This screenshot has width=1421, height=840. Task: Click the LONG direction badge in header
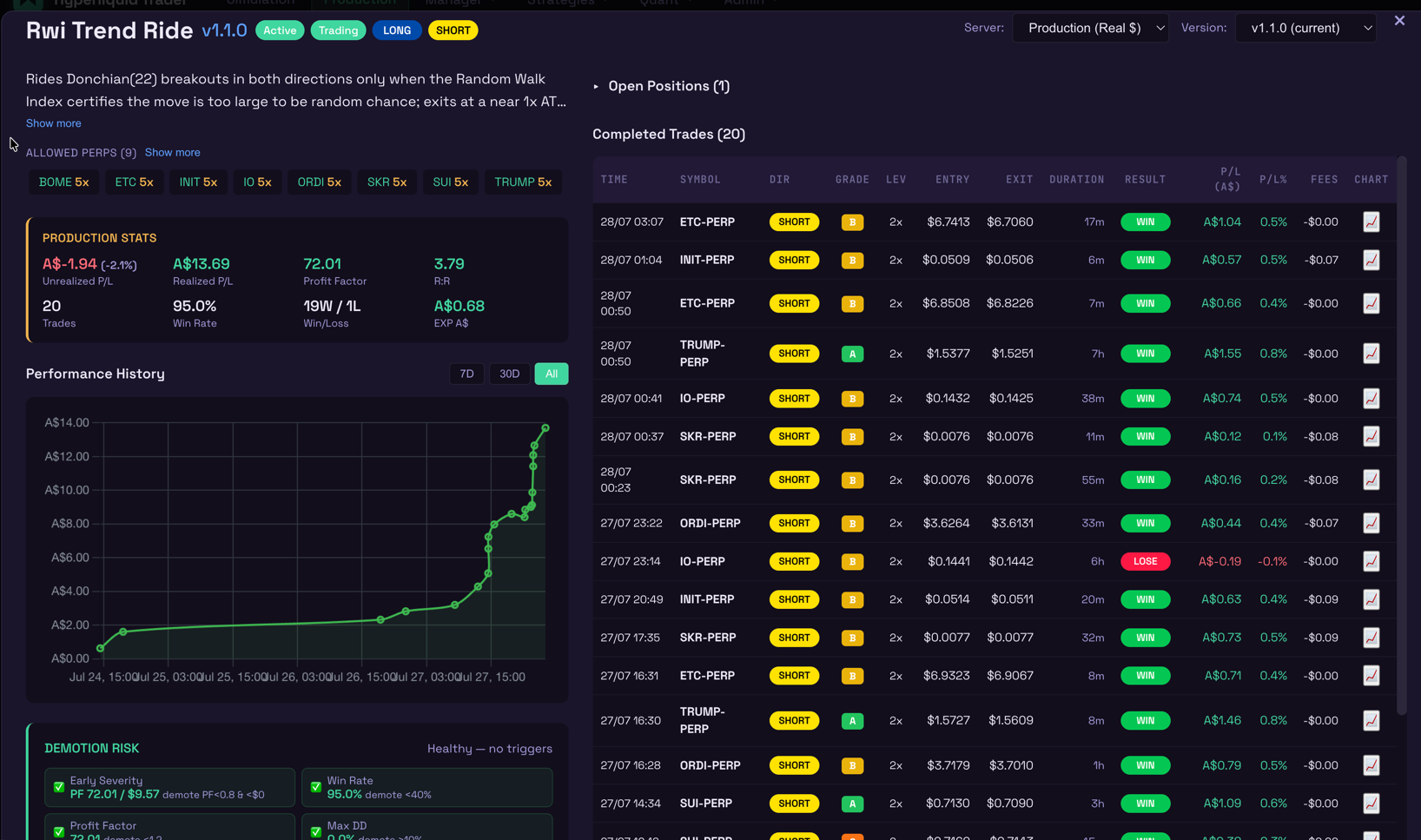click(397, 30)
